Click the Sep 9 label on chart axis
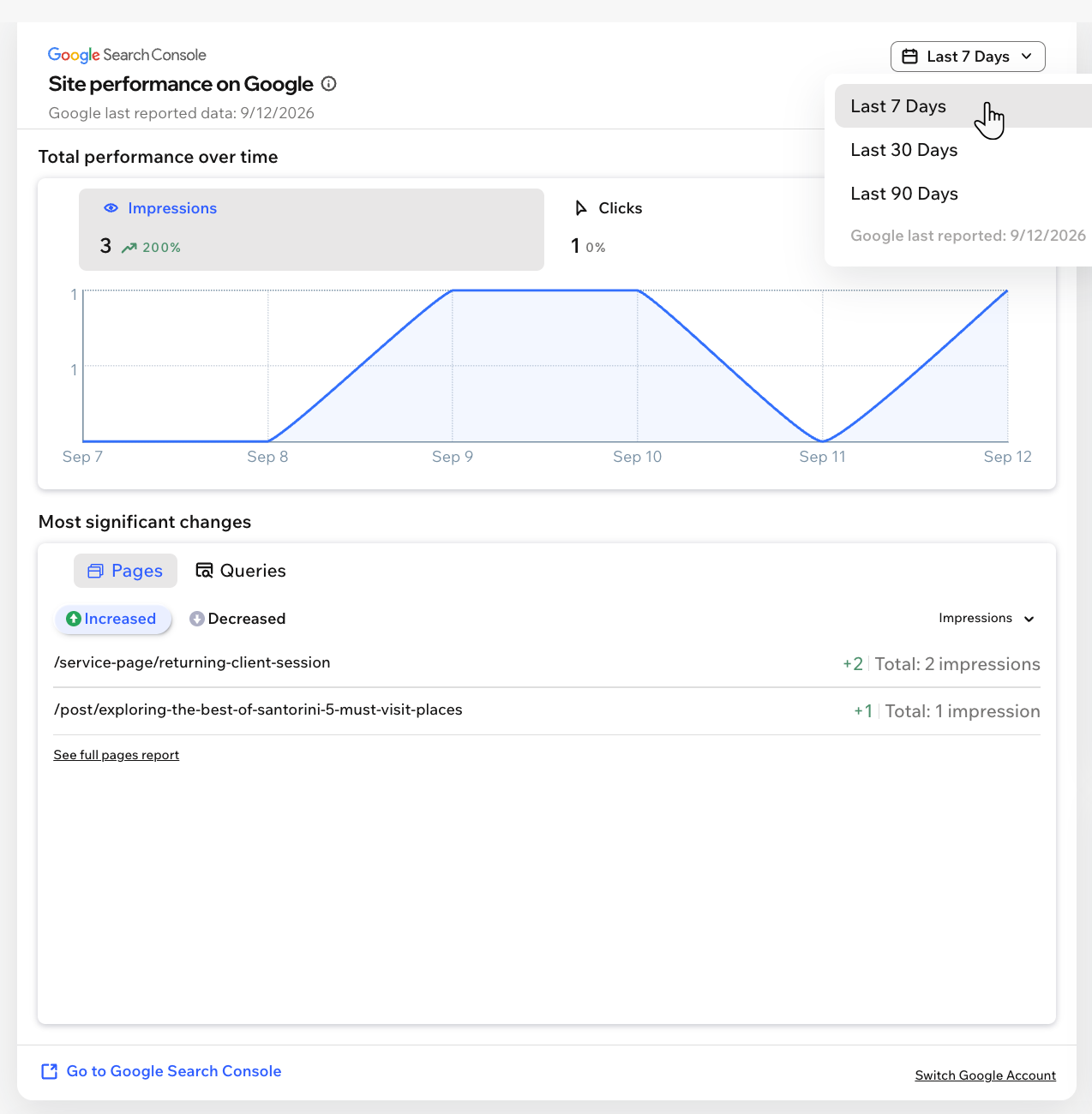 [x=453, y=457]
